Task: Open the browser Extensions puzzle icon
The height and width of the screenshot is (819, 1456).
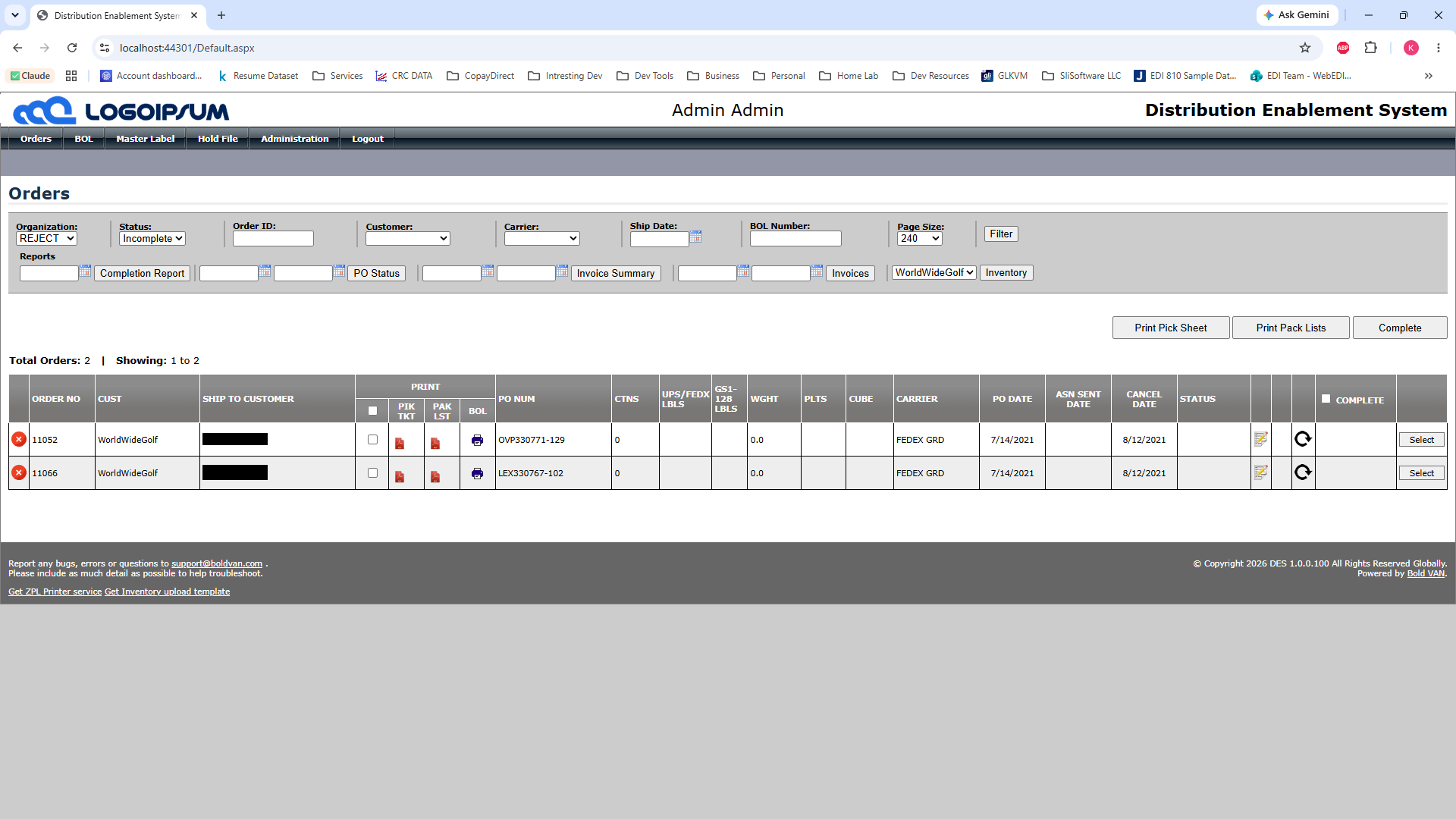Action: [x=1370, y=48]
